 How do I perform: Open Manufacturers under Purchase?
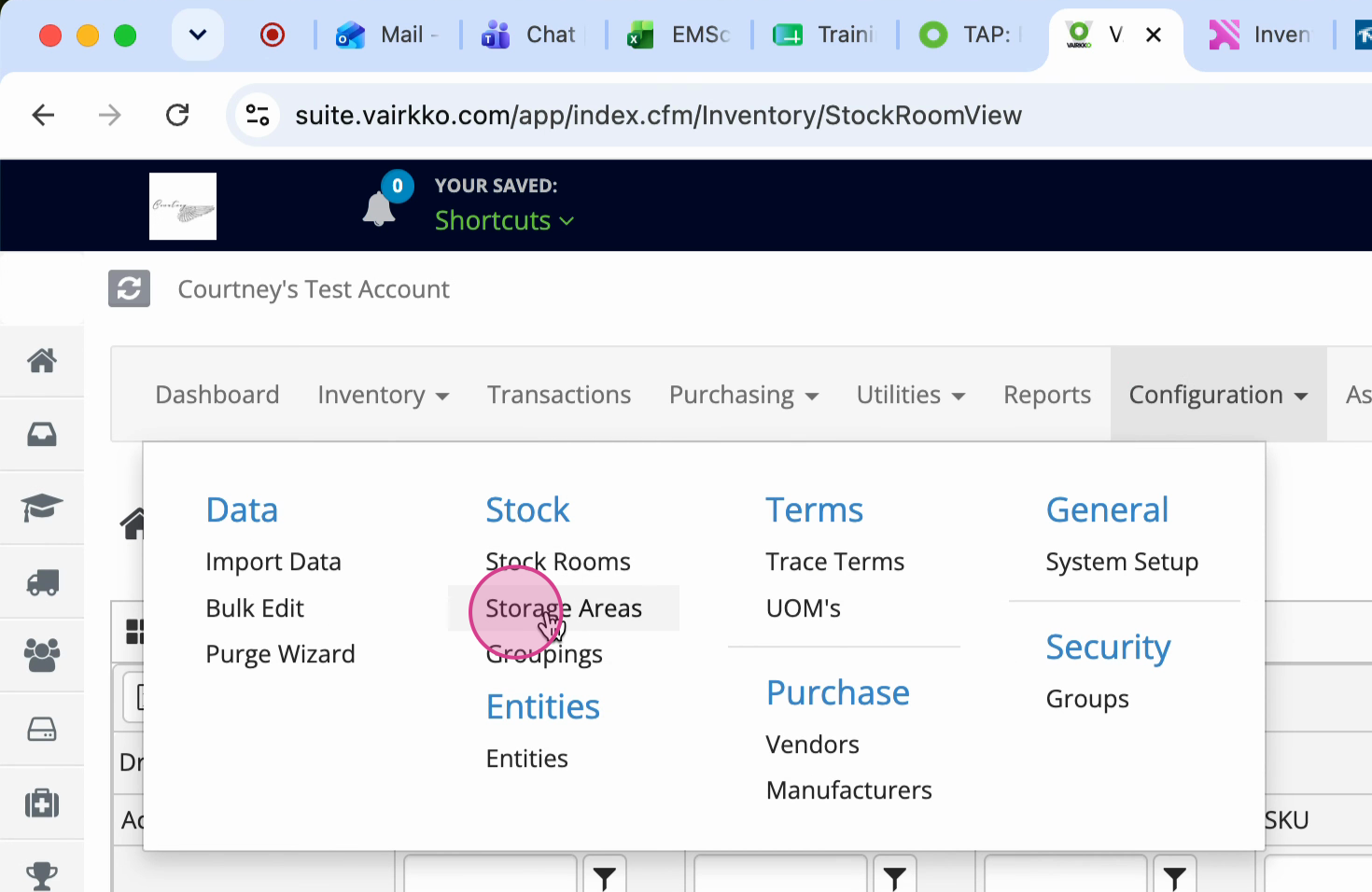(848, 790)
